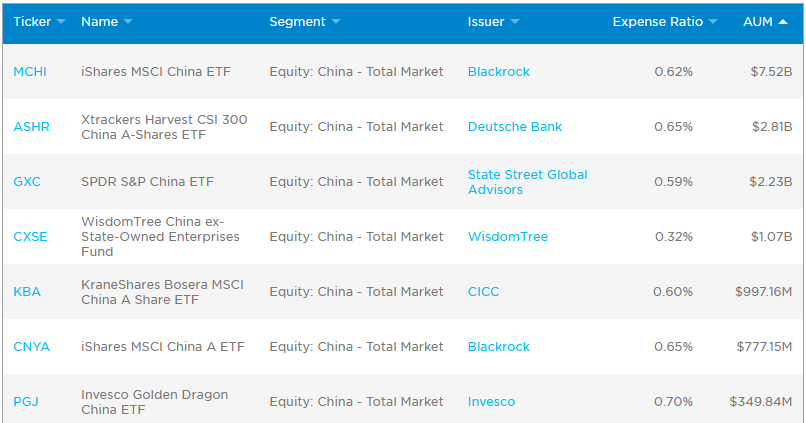This screenshot has height=423, width=806.
Task: Sort table by Ticker column arrow
Action: [x=61, y=22]
